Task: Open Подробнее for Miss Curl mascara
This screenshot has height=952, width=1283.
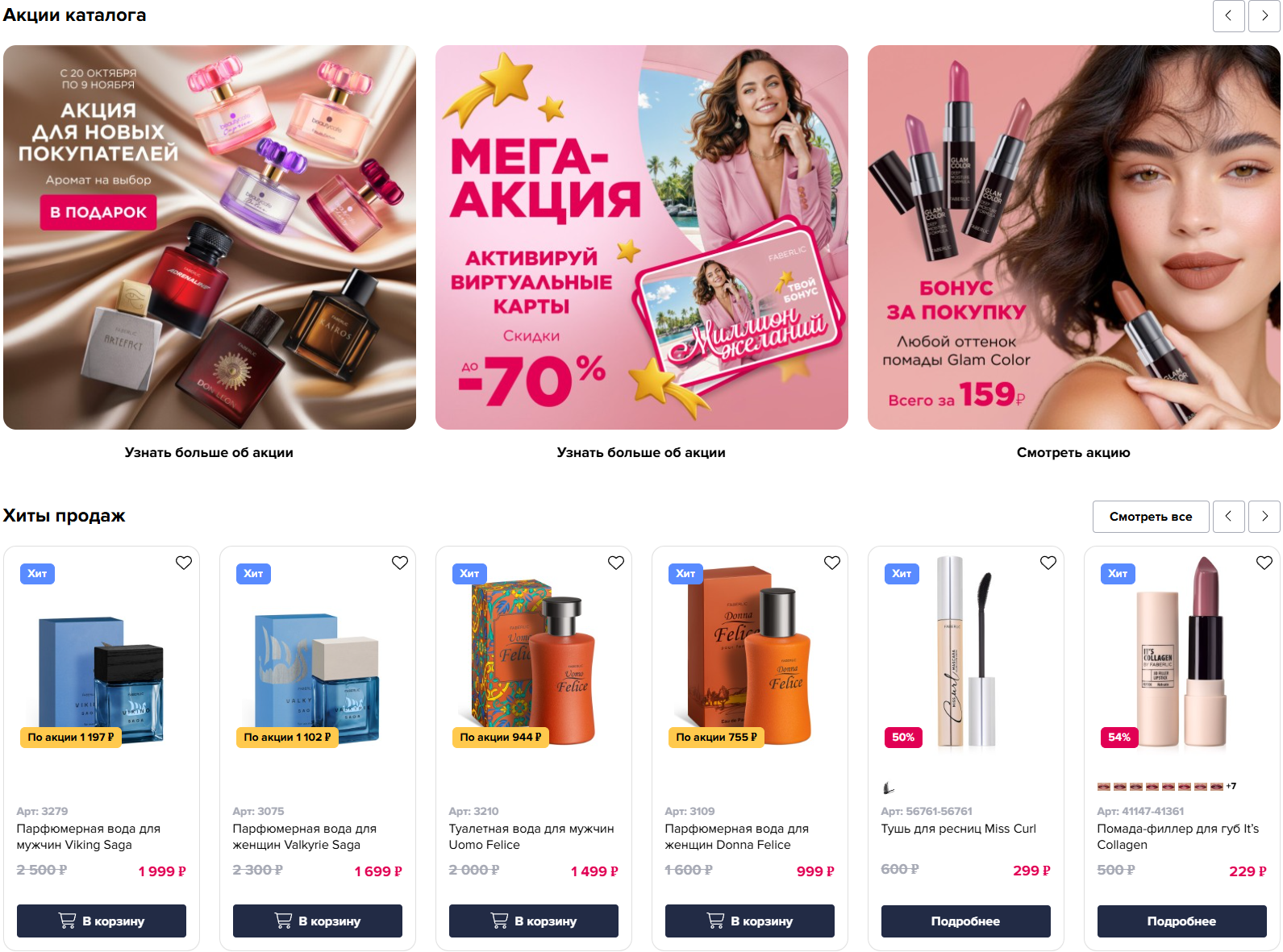Action: pyautogui.click(x=966, y=921)
